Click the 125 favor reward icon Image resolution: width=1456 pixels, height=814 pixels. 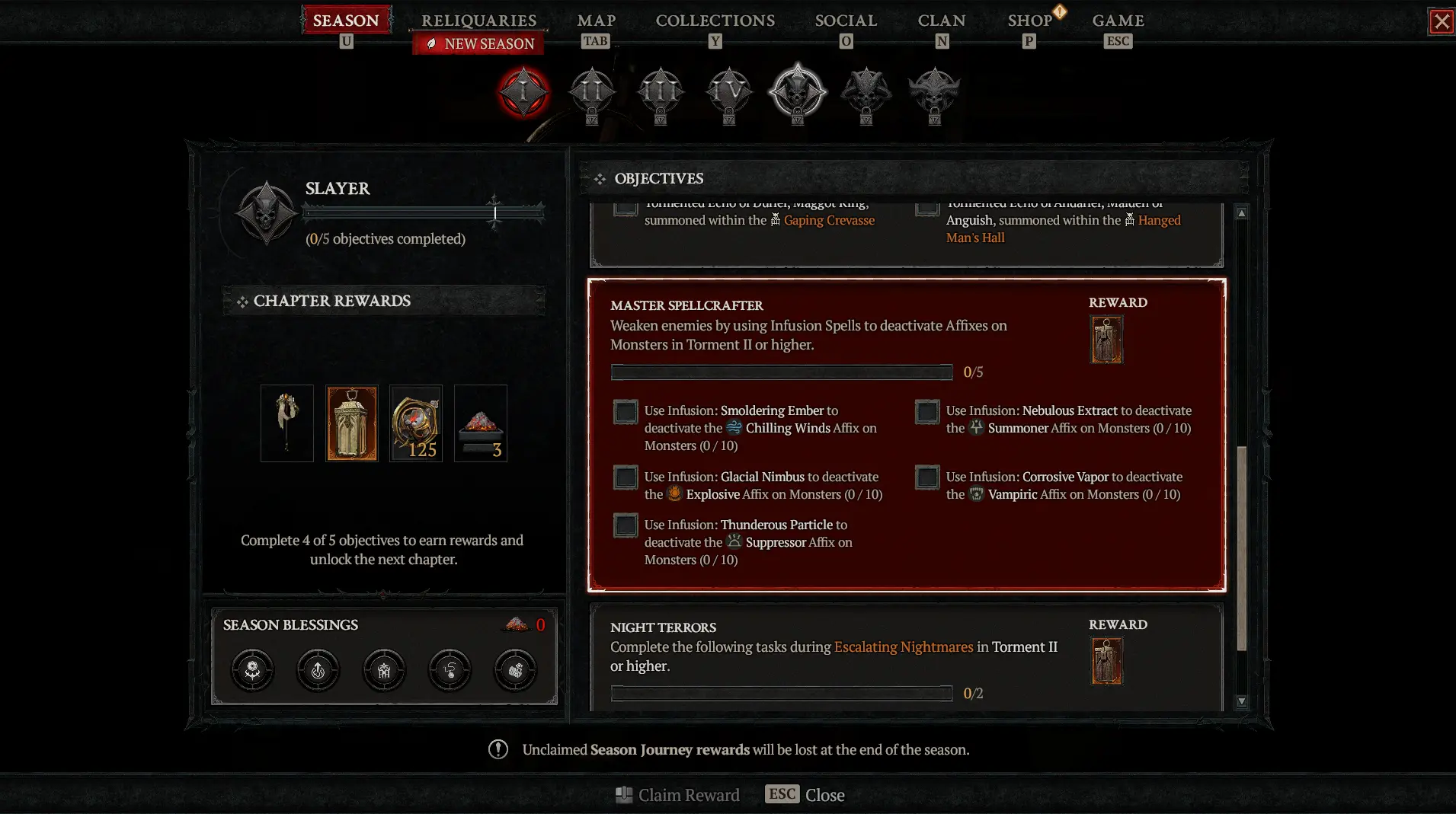click(416, 423)
